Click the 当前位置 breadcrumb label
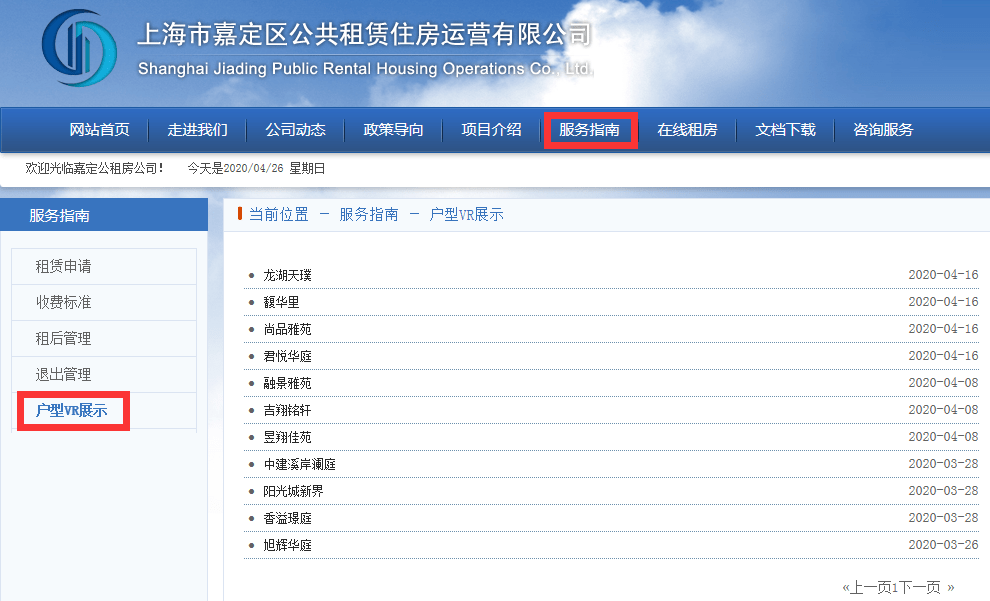 [x=278, y=215]
